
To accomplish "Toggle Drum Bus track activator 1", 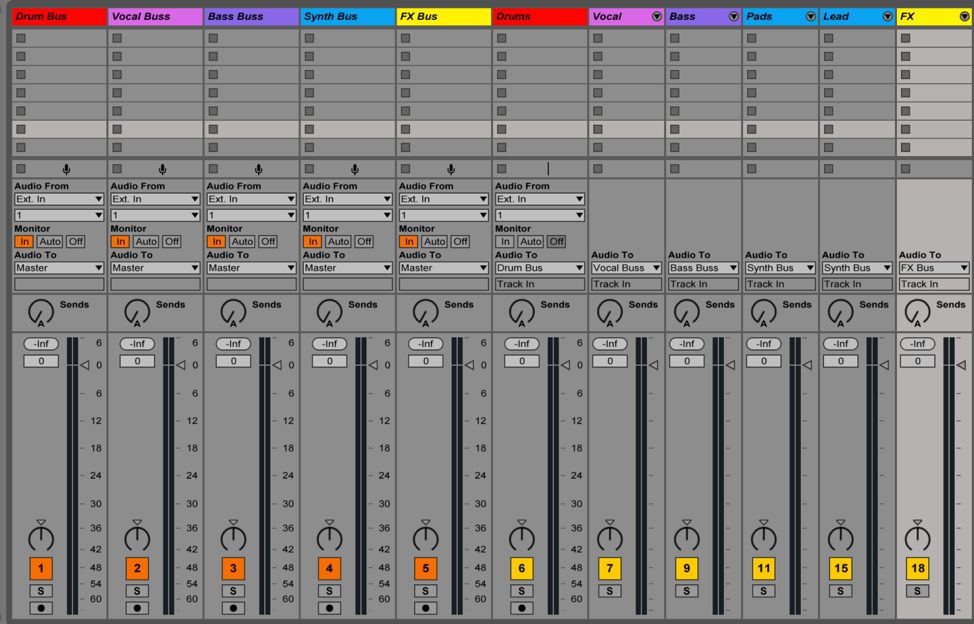I will coord(41,568).
